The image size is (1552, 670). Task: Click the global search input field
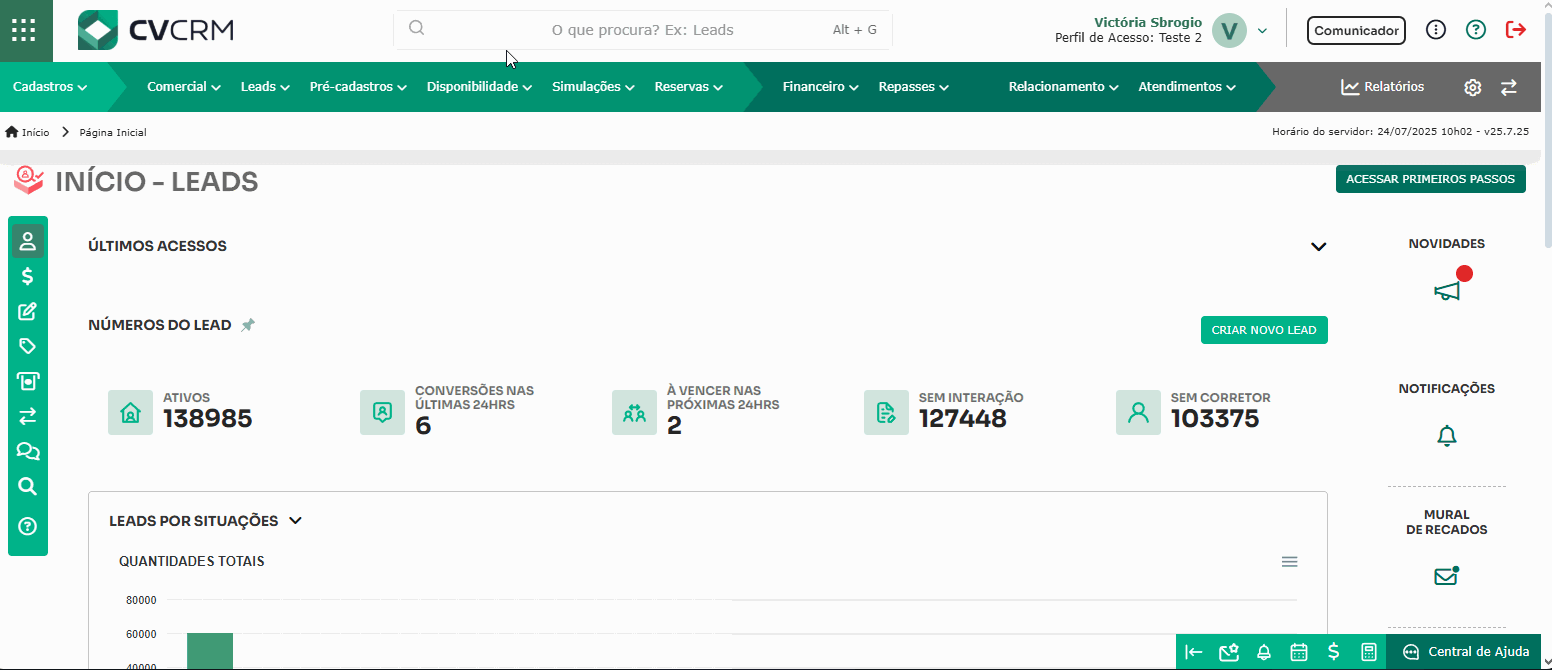(643, 30)
